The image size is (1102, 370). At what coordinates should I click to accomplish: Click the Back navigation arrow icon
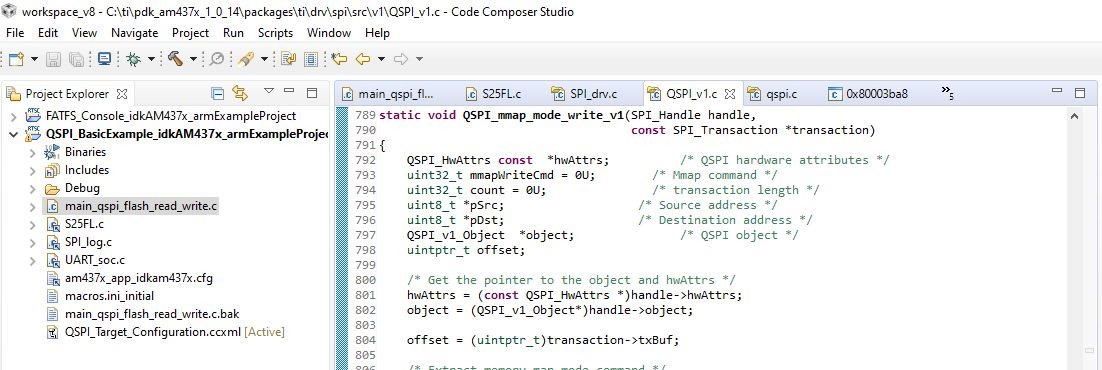(363, 59)
